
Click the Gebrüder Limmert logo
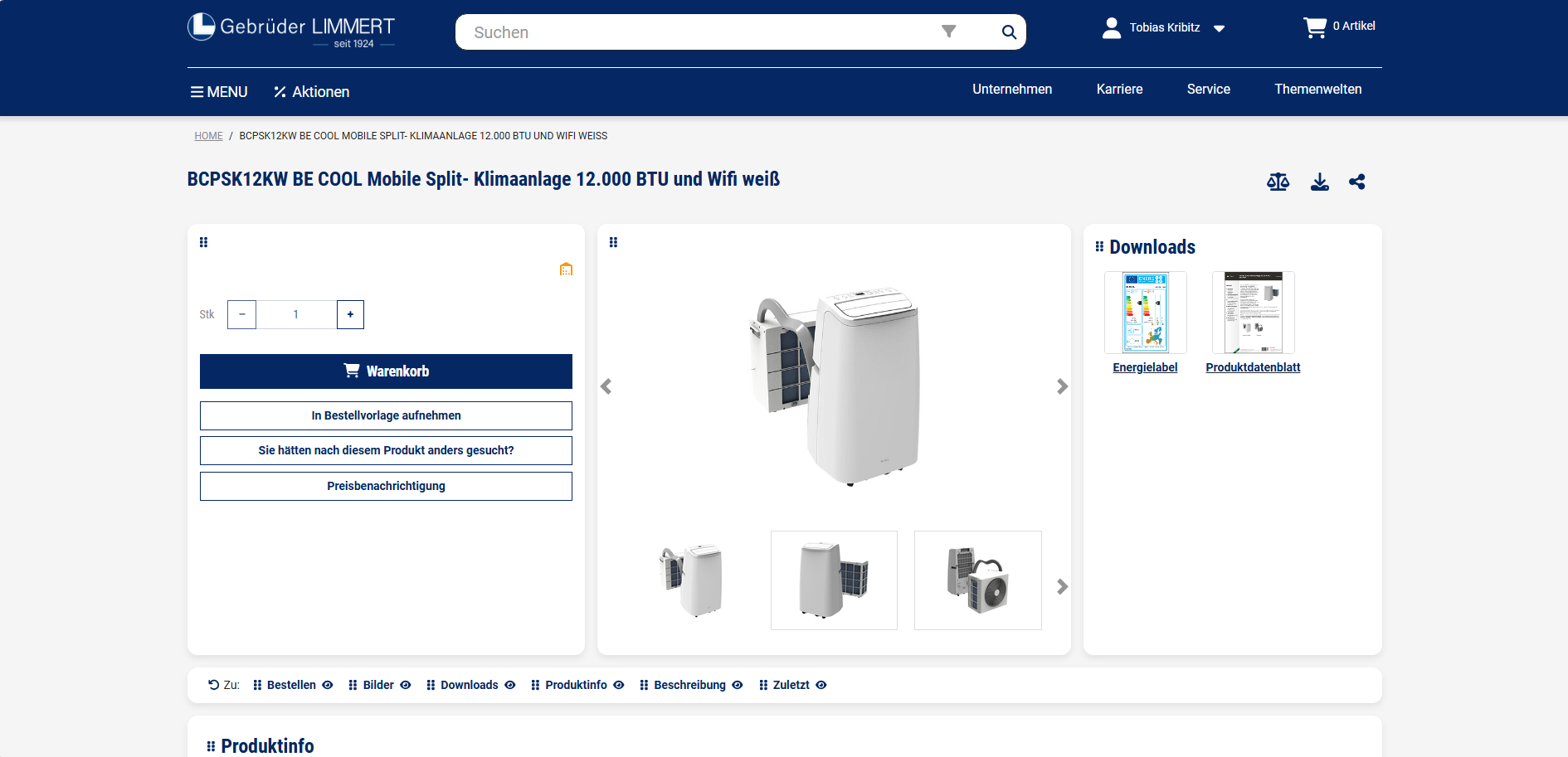(x=291, y=31)
